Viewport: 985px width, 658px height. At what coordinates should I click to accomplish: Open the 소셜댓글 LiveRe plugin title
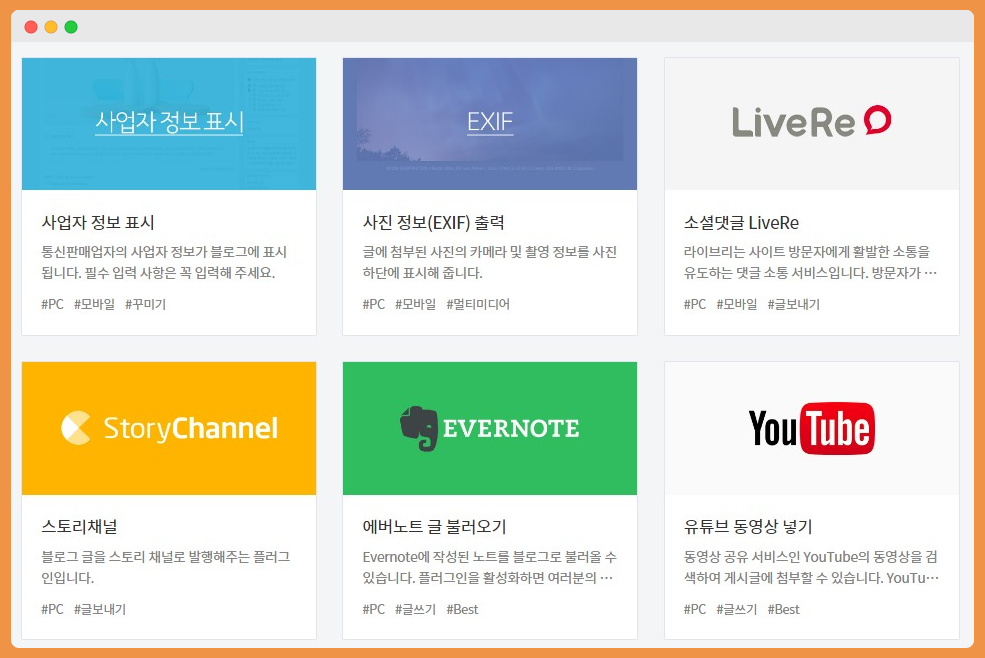741,222
